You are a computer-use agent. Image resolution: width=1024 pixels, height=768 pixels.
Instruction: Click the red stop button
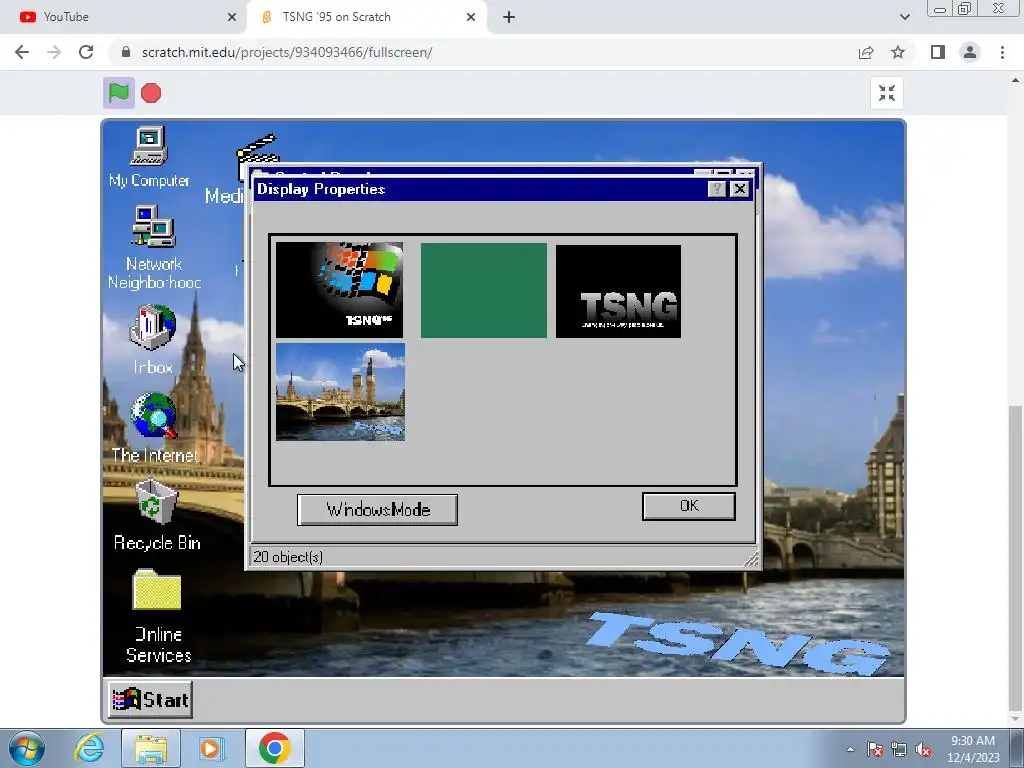coord(151,93)
